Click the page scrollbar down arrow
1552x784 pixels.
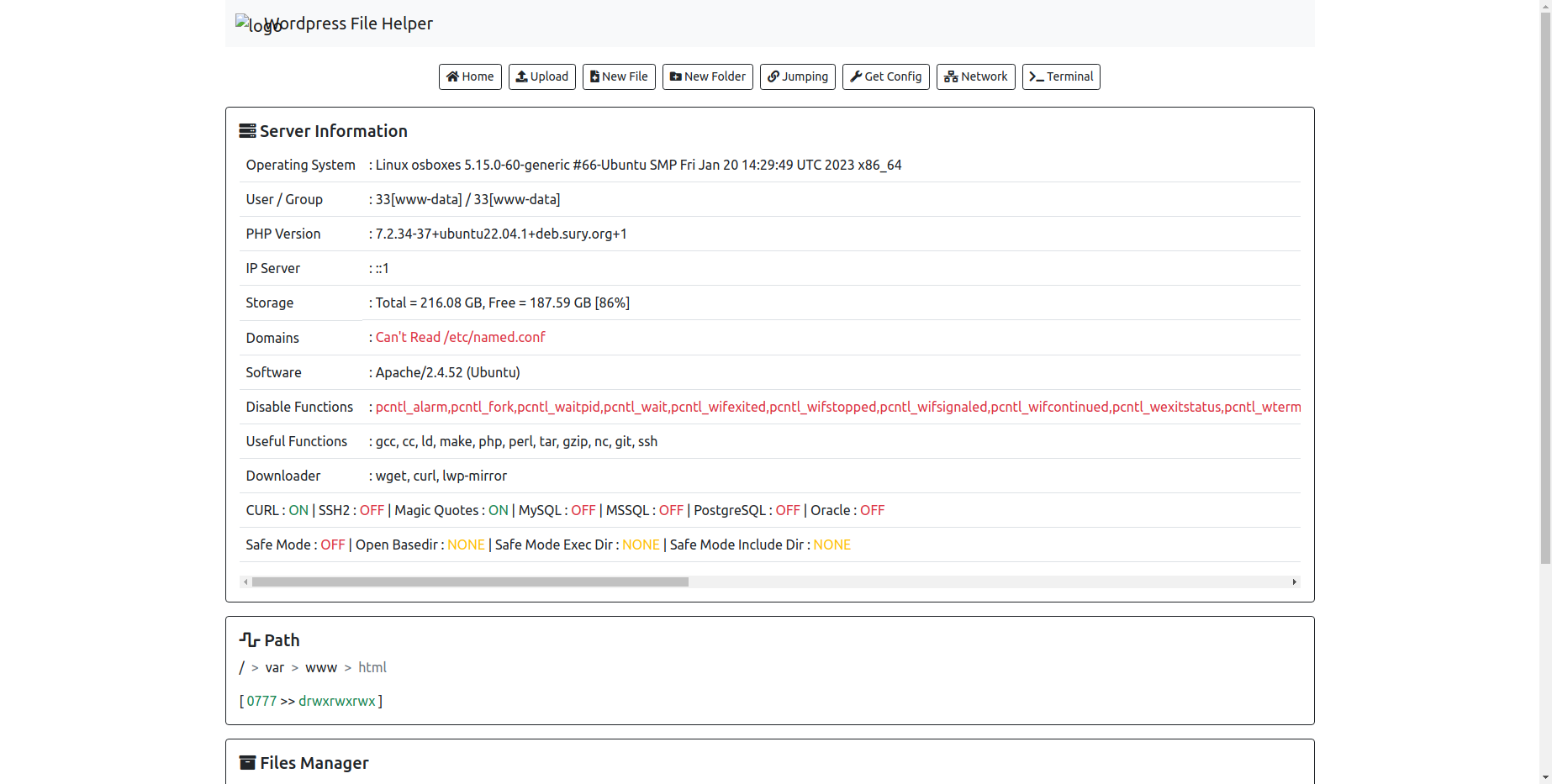click(x=1545, y=777)
